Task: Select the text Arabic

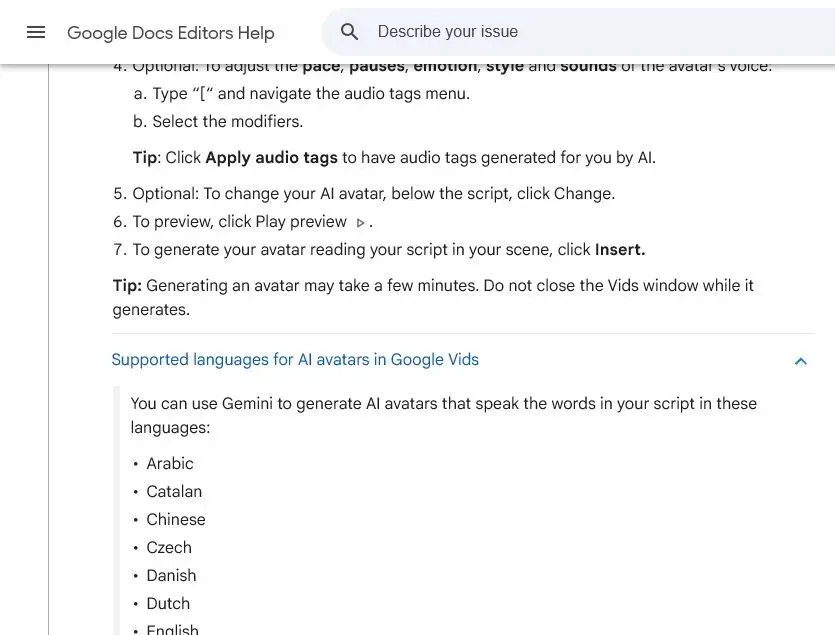Action: click(x=170, y=463)
